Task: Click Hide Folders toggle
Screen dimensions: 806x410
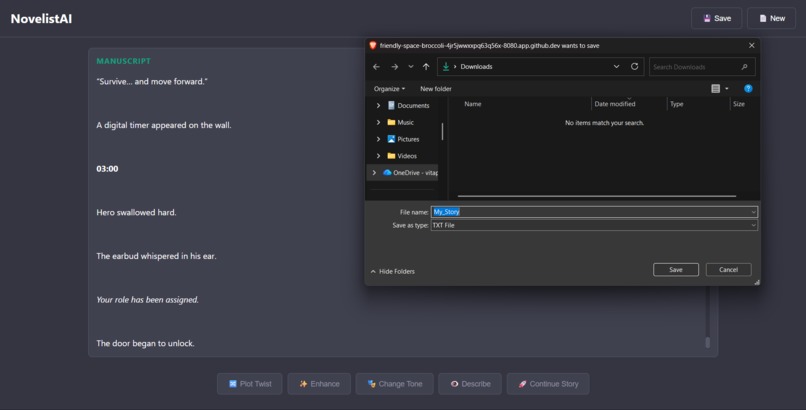Action: tap(392, 271)
